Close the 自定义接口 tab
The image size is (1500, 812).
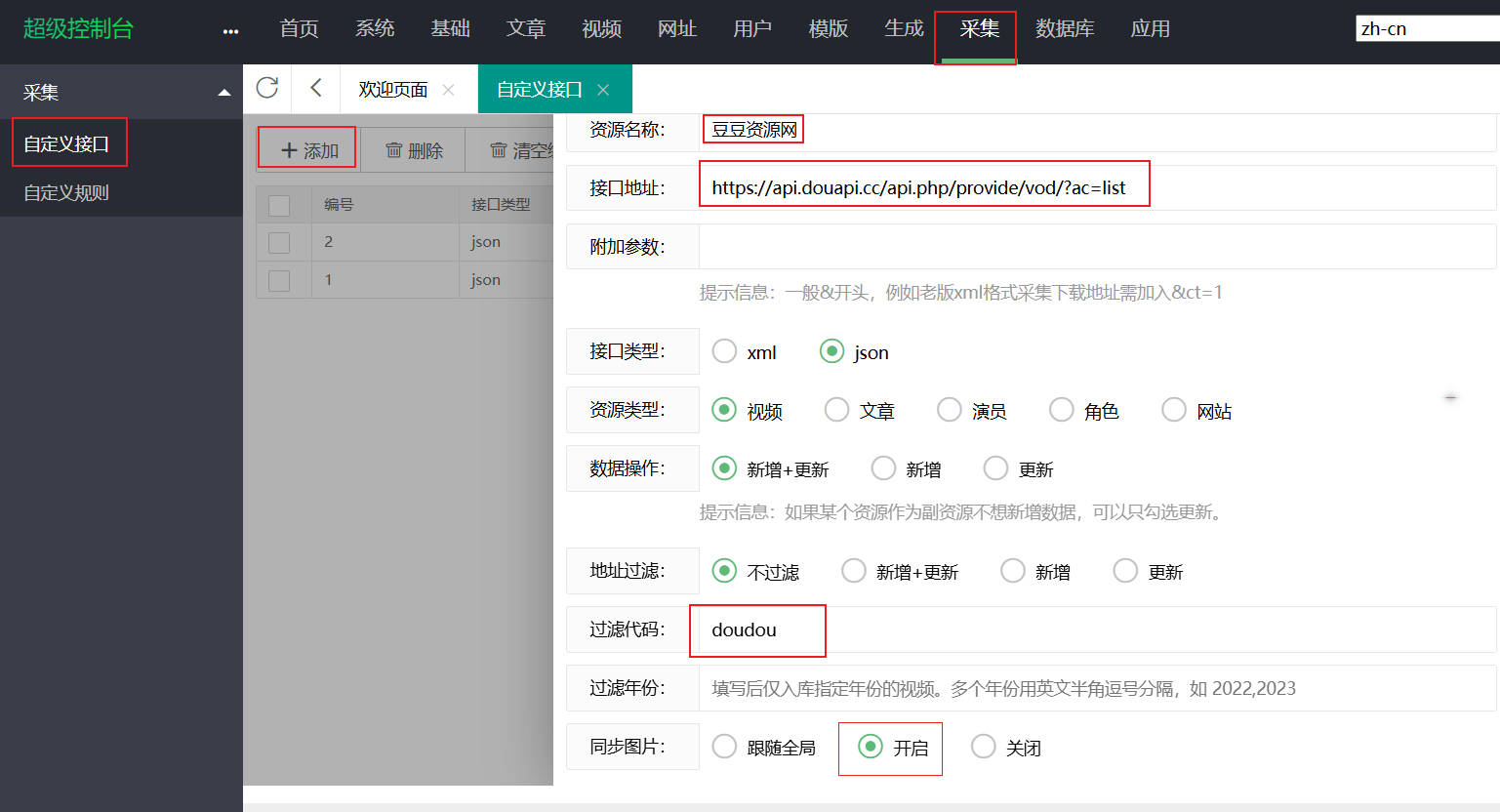point(603,90)
